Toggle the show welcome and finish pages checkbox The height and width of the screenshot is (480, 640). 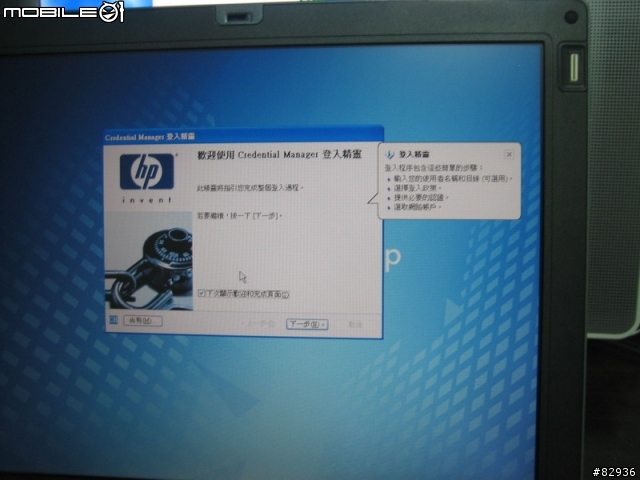201,293
